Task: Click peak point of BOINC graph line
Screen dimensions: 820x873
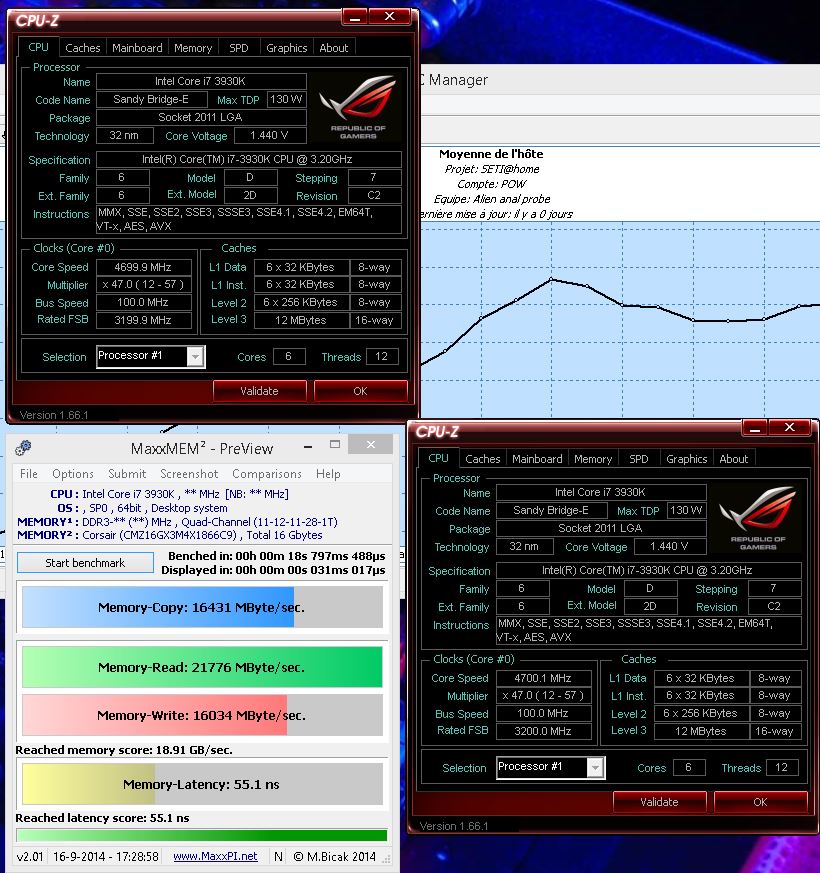Action: [551, 279]
